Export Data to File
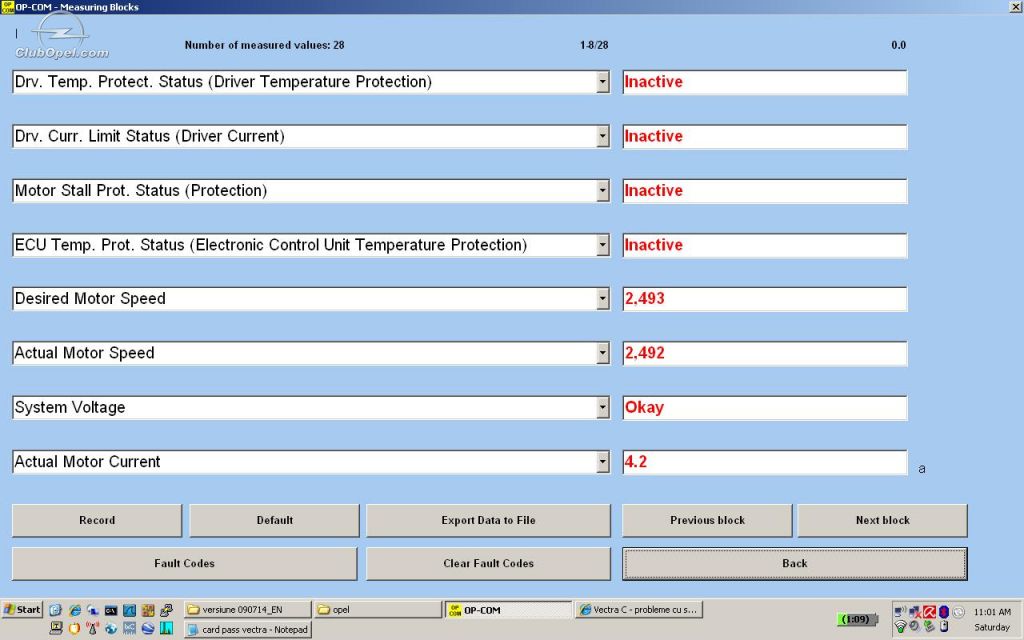This screenshot has width=1024, height=640. tap(488, 520)
